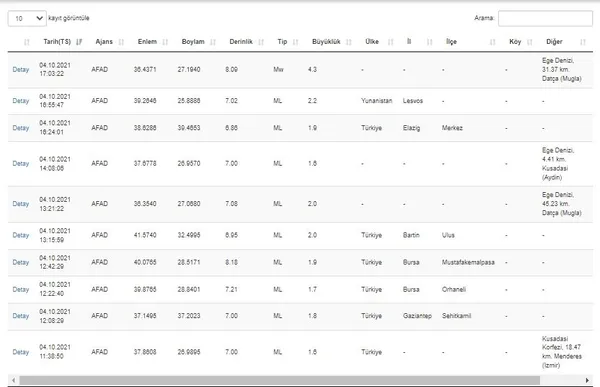Click the horizontal scrollbar right arrow
The image size is (600, 387).
(587, 380)
